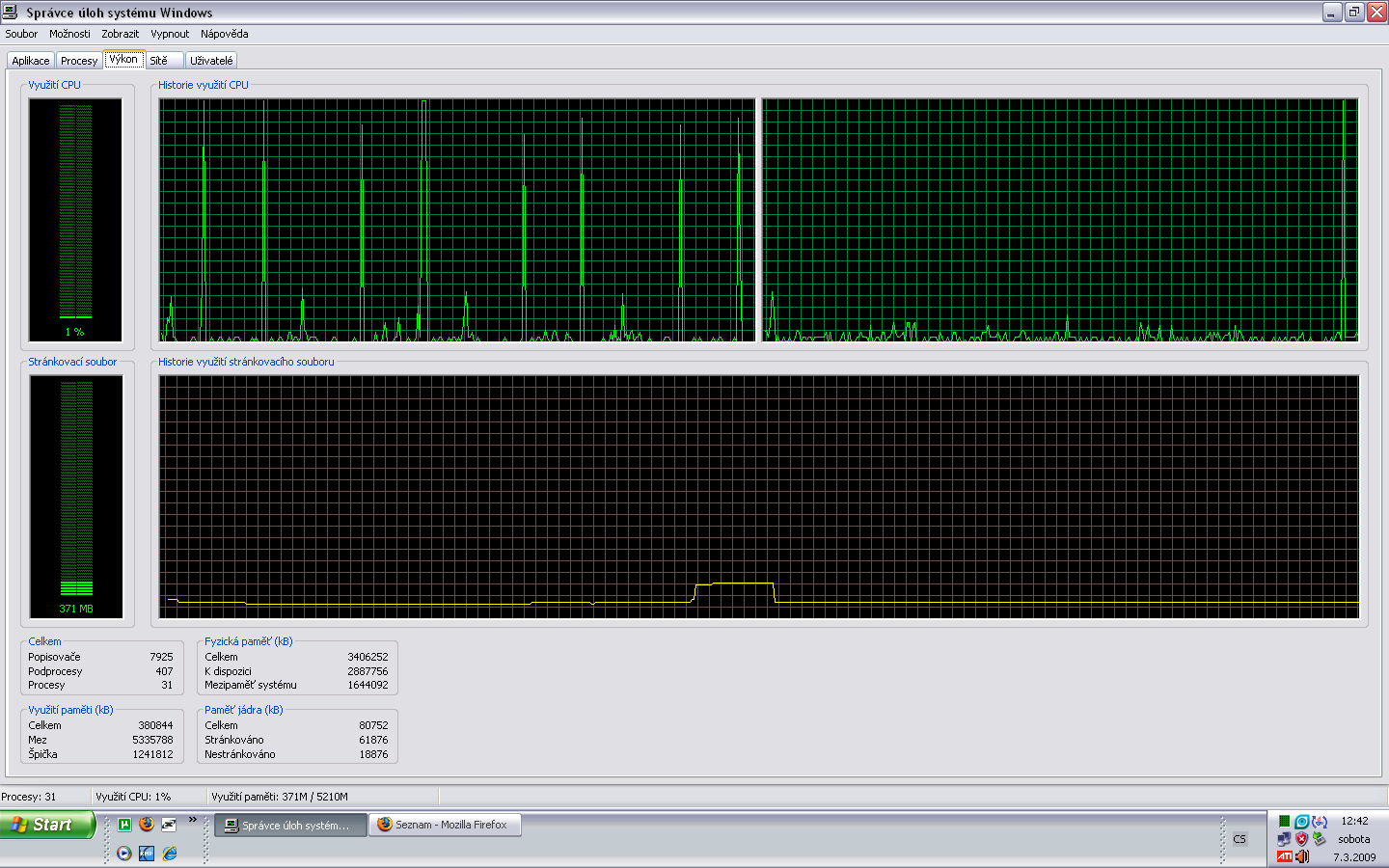The height and width of the screenshot is (868, 1389).
Task: Open Windows Media Player from Quick Launch
Action: 124,854
